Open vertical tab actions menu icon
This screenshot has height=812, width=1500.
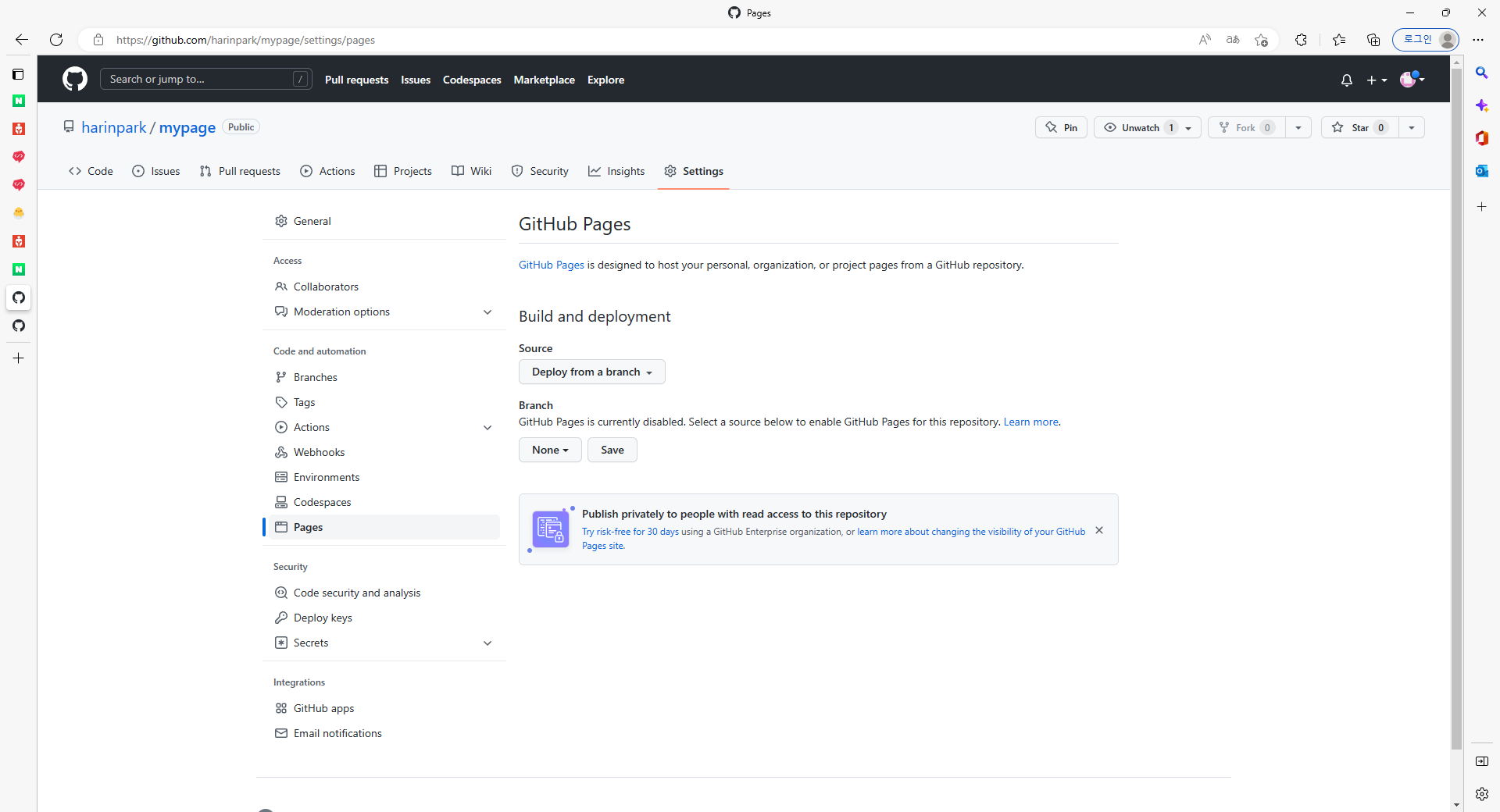pos(18,74)
